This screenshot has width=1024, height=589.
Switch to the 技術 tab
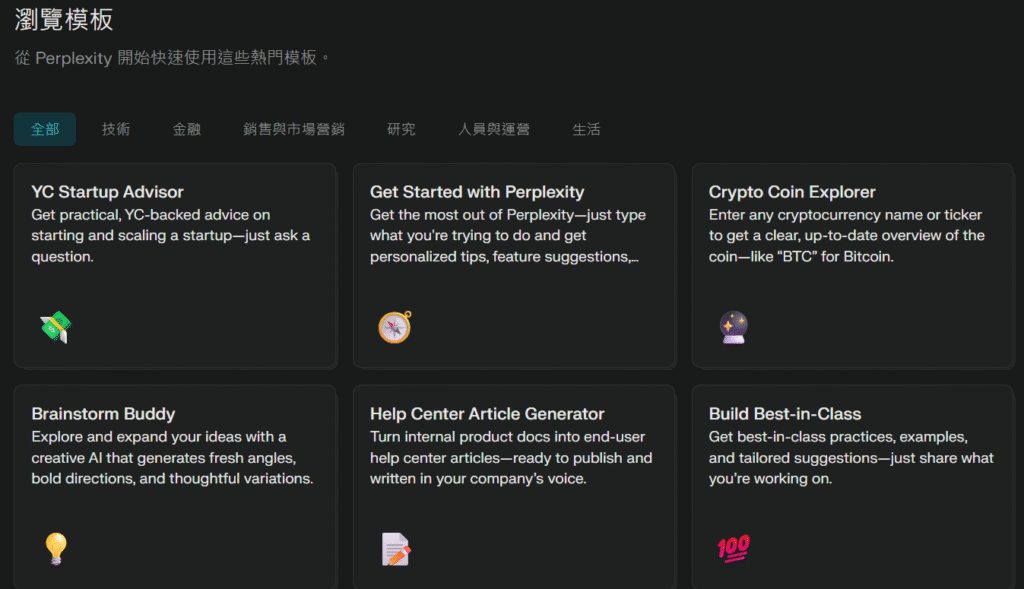116,129
